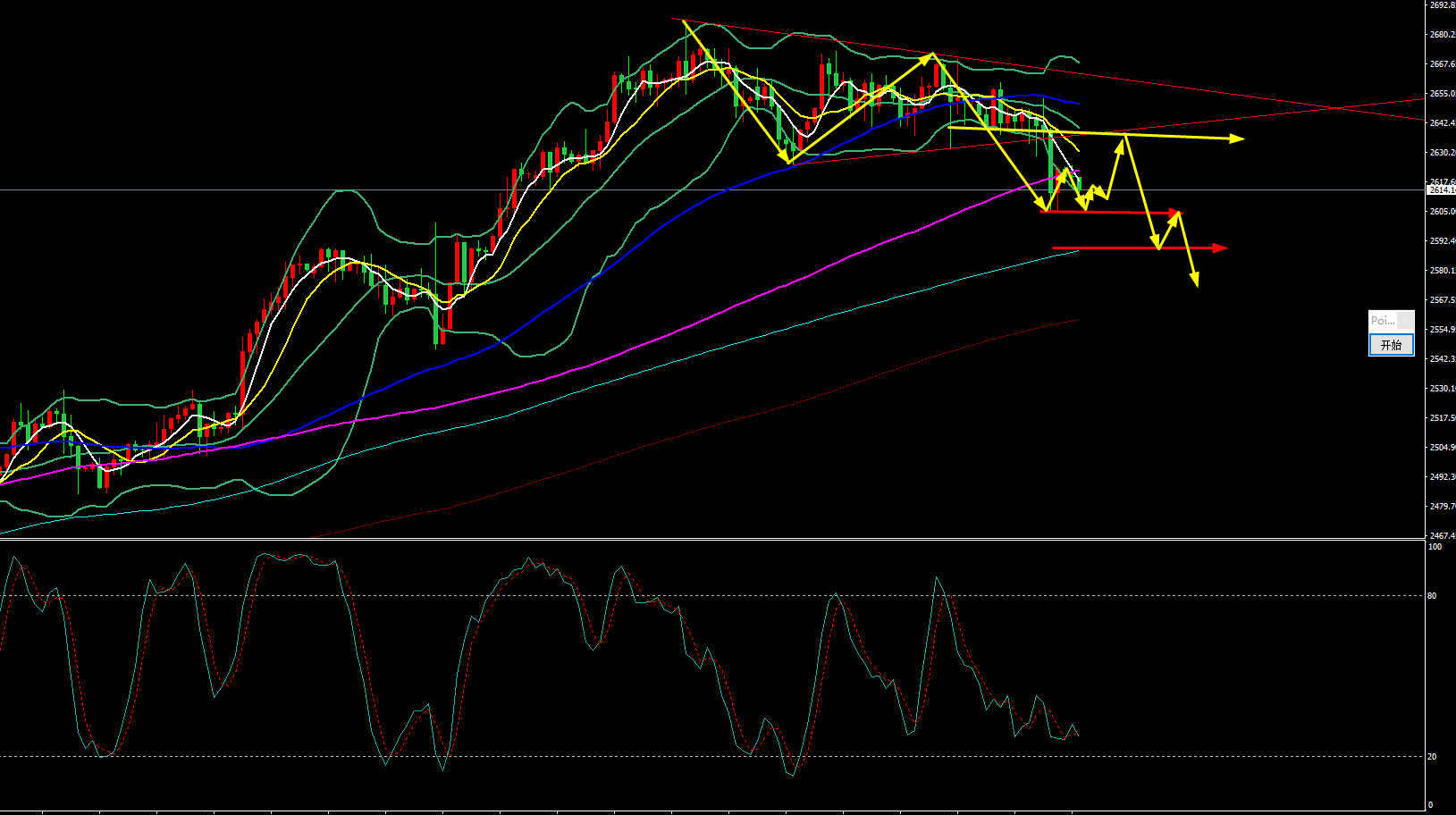
Task: Click the 2504.9 price axis label
Action: click(1441, 448)
